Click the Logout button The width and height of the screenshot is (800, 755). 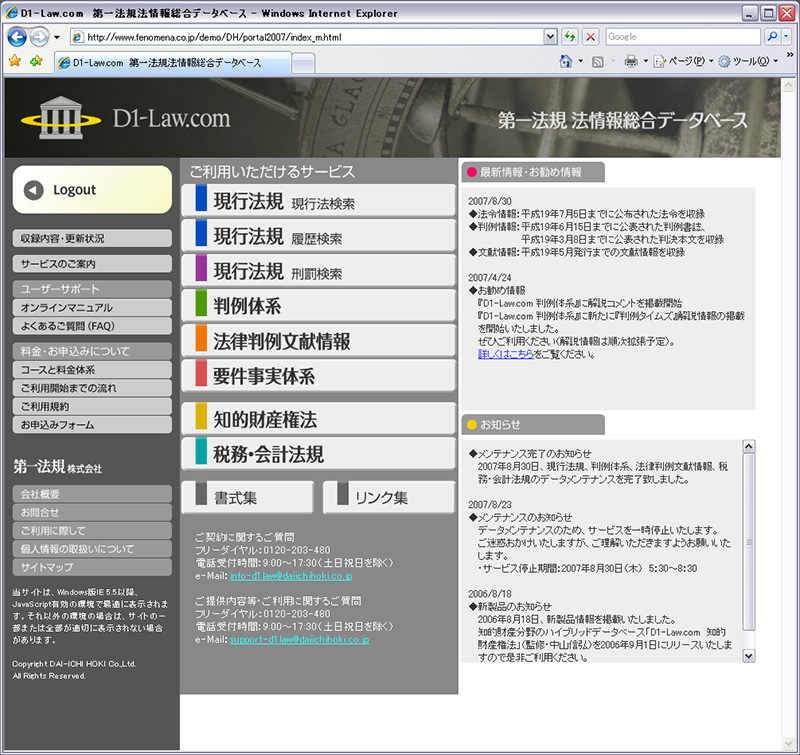pyautogui.click(x=92, y=190)
